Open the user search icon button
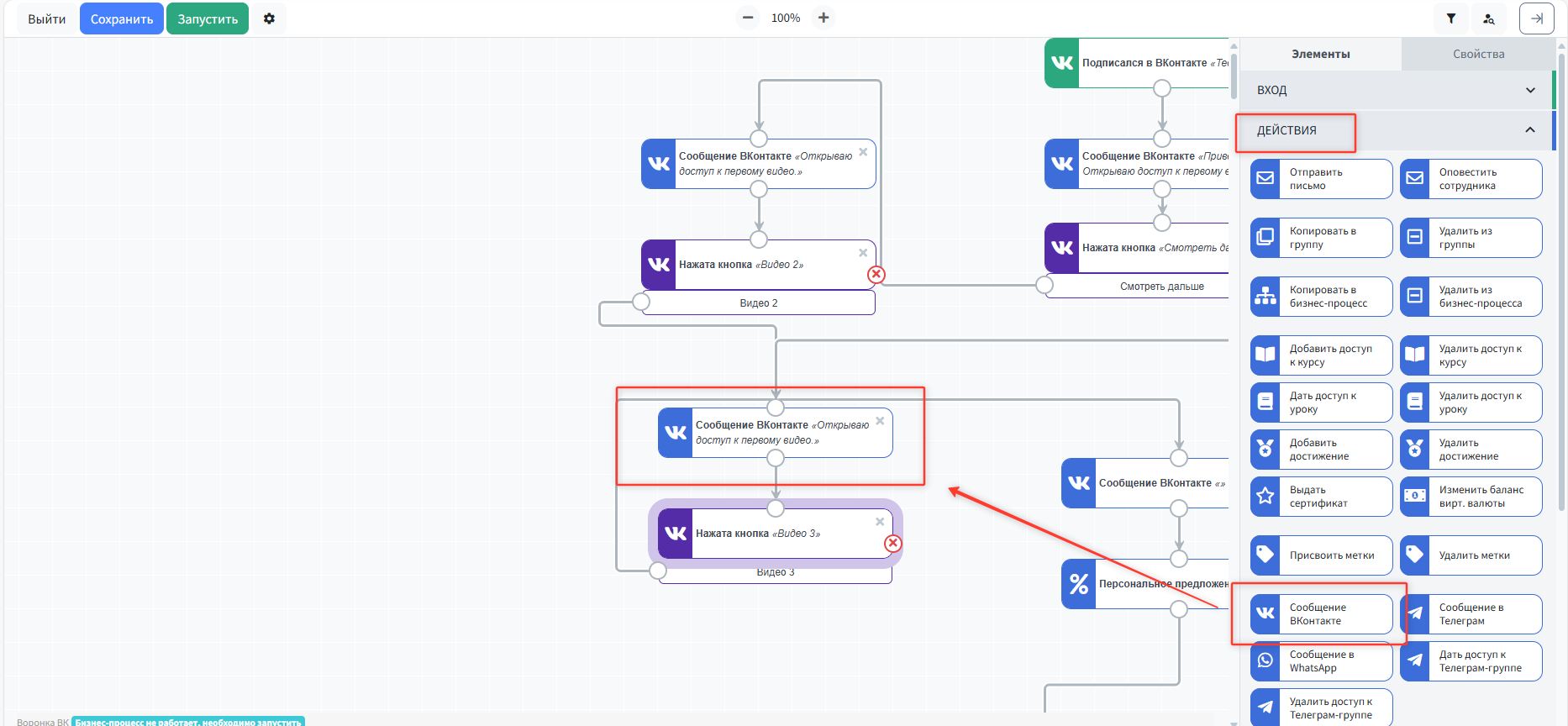 (1488, 18)
